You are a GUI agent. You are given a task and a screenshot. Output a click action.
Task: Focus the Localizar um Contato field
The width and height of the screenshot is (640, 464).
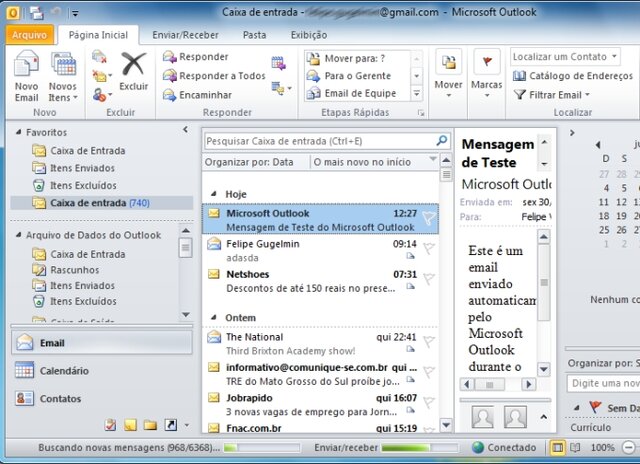(x=565, y=57)
